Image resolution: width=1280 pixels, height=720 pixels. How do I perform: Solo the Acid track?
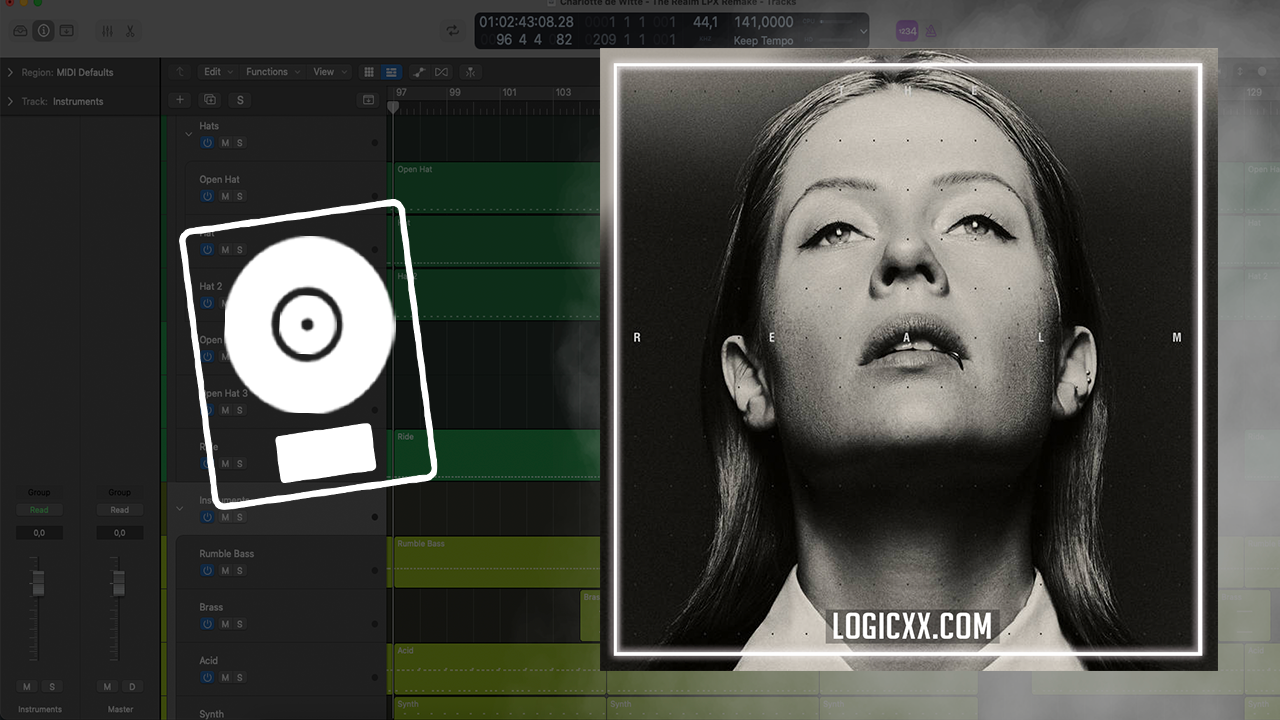click(x=240, y=678)
